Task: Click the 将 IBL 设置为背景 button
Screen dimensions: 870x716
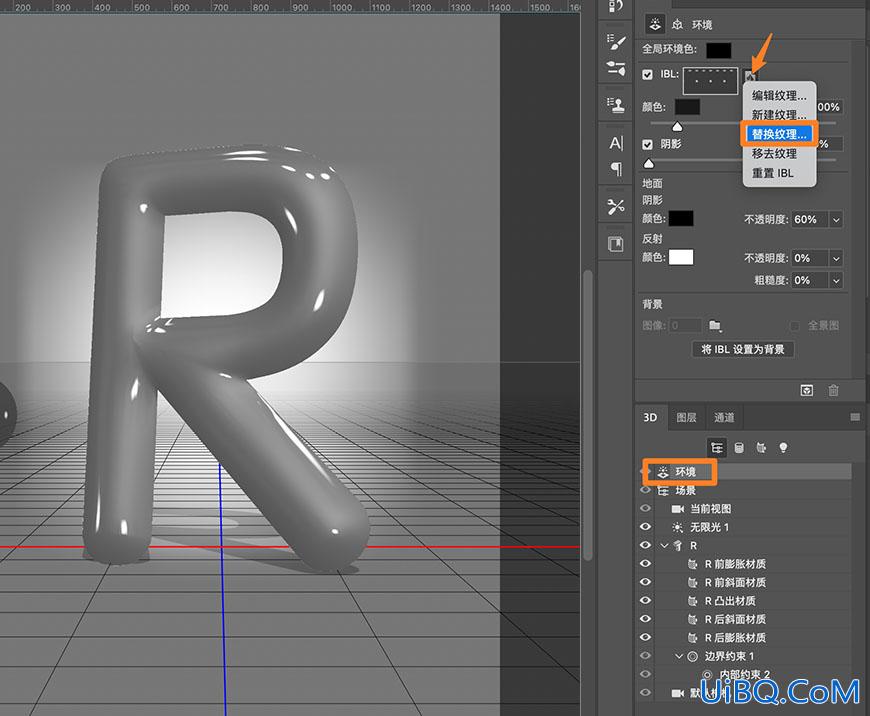Action: tap(743, 349)
